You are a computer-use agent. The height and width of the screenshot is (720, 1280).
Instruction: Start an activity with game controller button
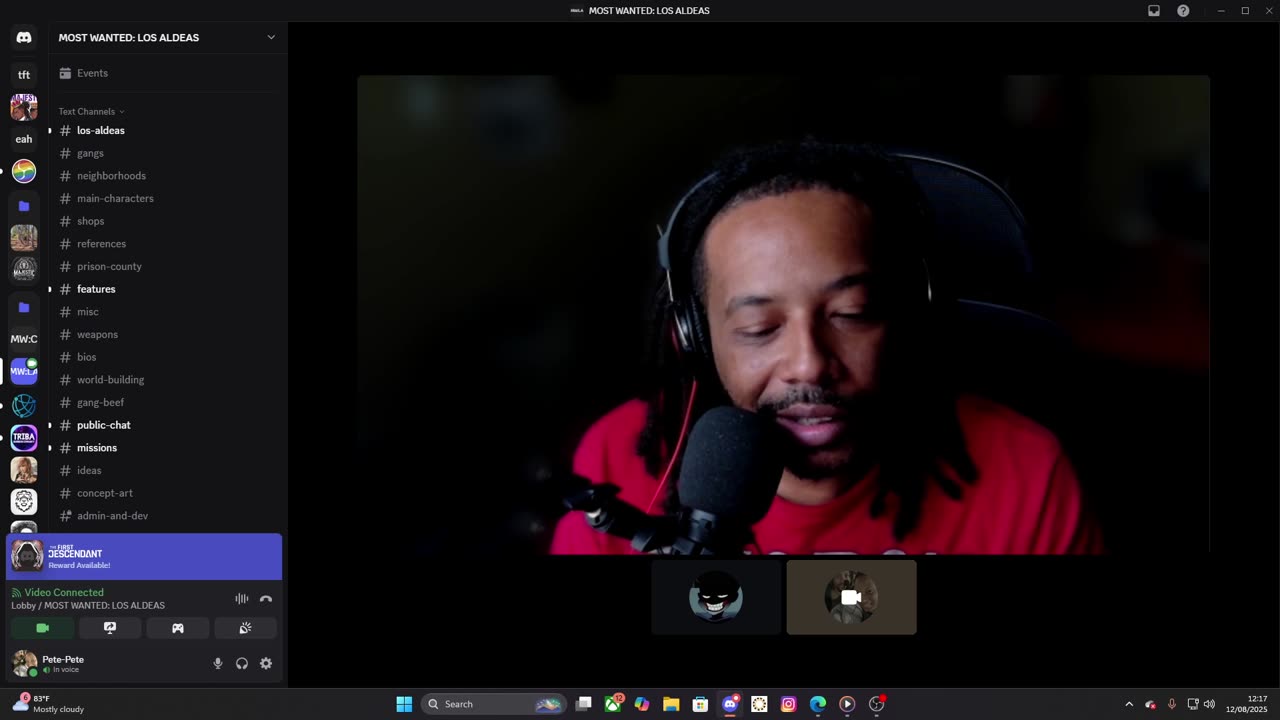[178, 628]
